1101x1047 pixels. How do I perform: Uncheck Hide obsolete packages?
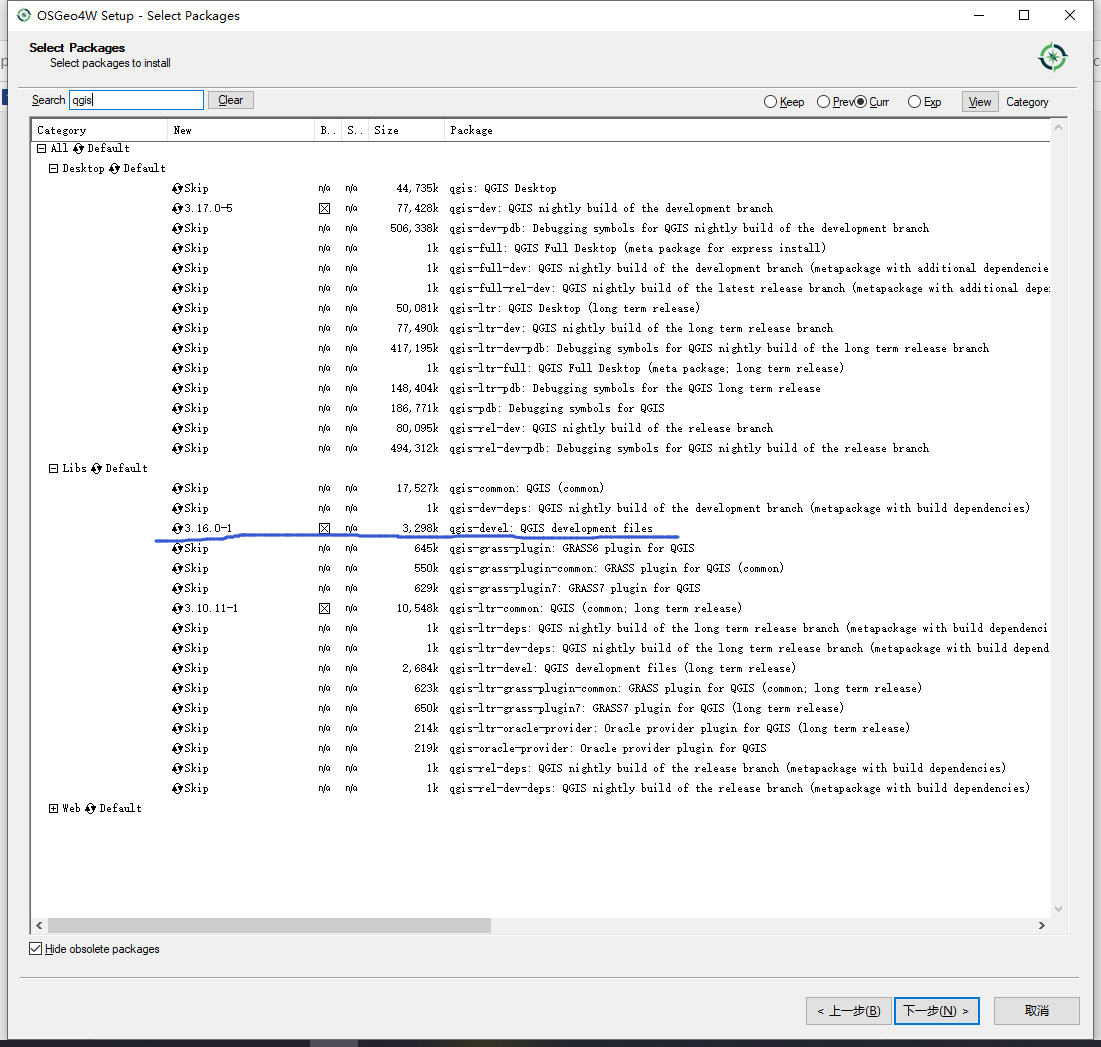pos(35,948)
